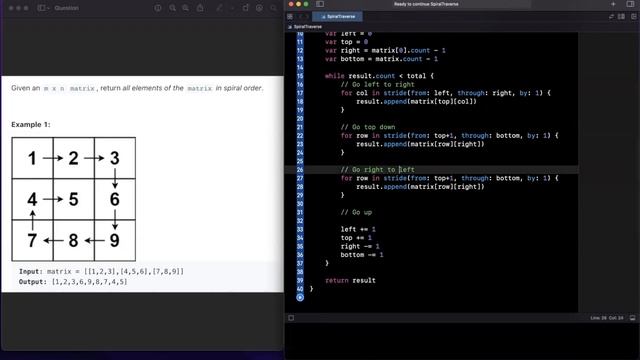Click matrix cell 5 in the diagram
The height and width of the screenshot is (360, 640).
coord(73,199)
